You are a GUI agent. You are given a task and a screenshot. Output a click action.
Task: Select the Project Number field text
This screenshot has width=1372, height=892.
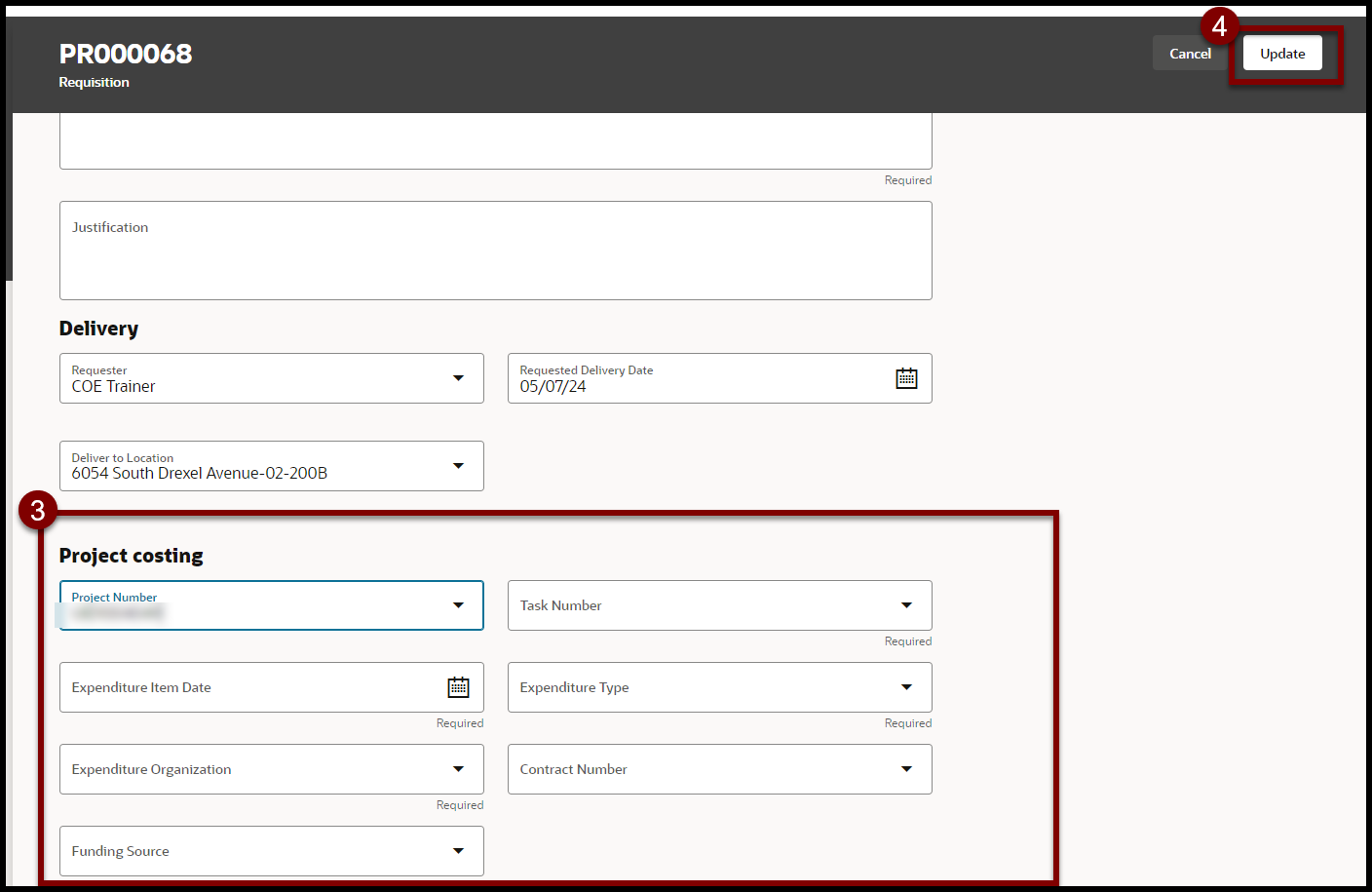point(119,613)
